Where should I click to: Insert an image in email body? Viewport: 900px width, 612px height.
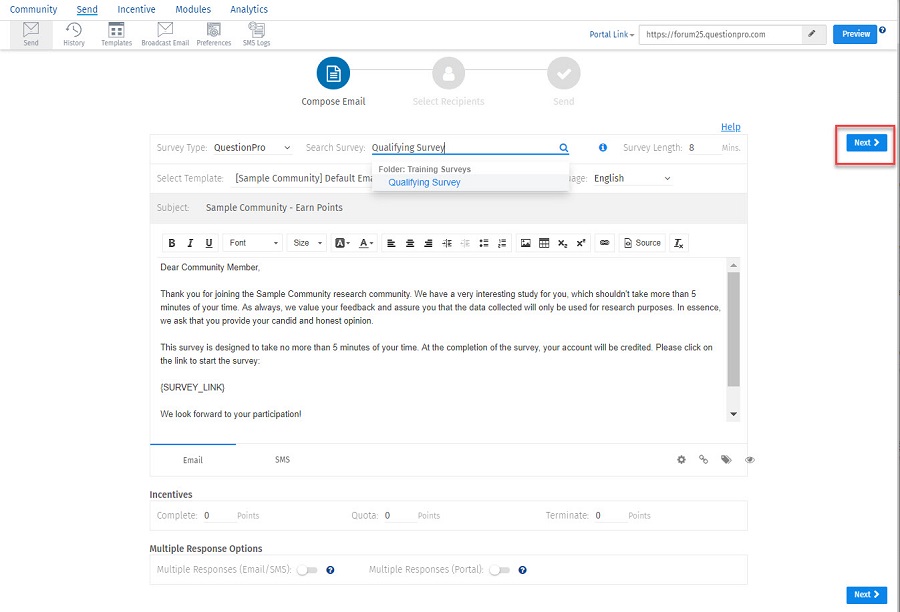526,243
